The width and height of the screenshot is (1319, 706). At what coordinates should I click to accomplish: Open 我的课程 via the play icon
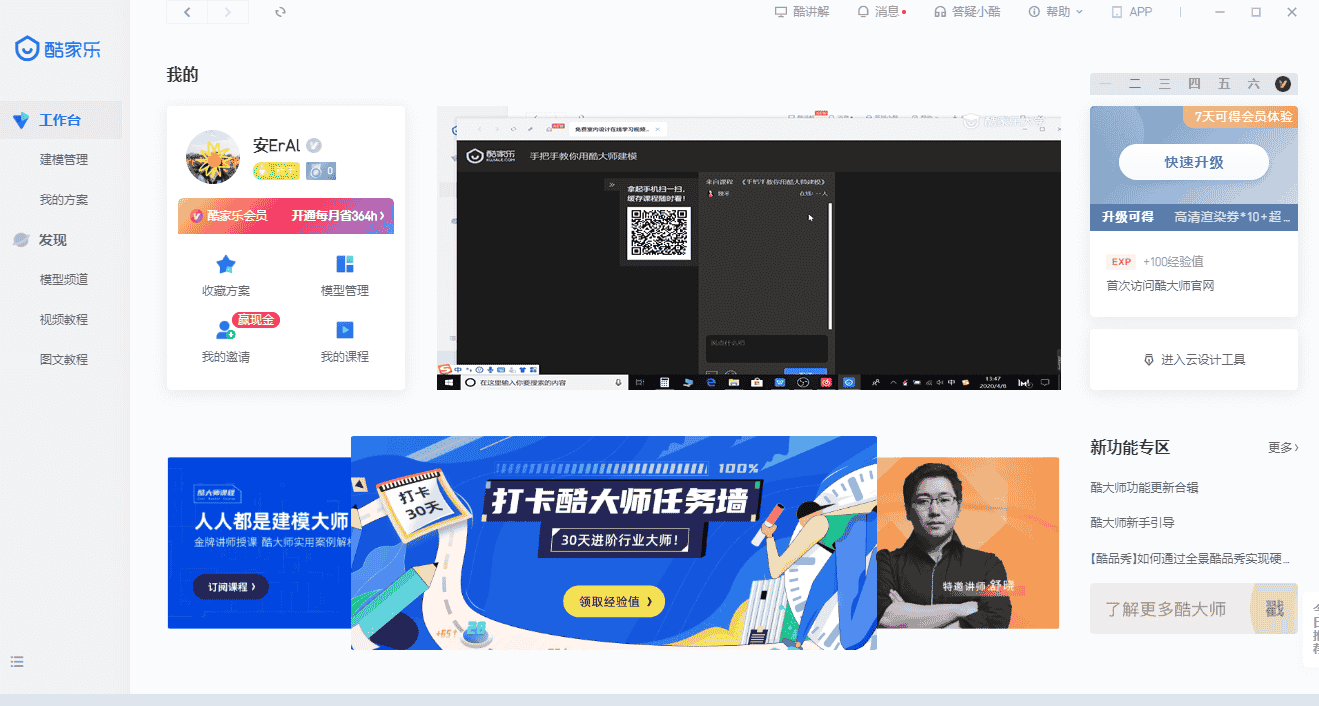(x=344, y=332)
